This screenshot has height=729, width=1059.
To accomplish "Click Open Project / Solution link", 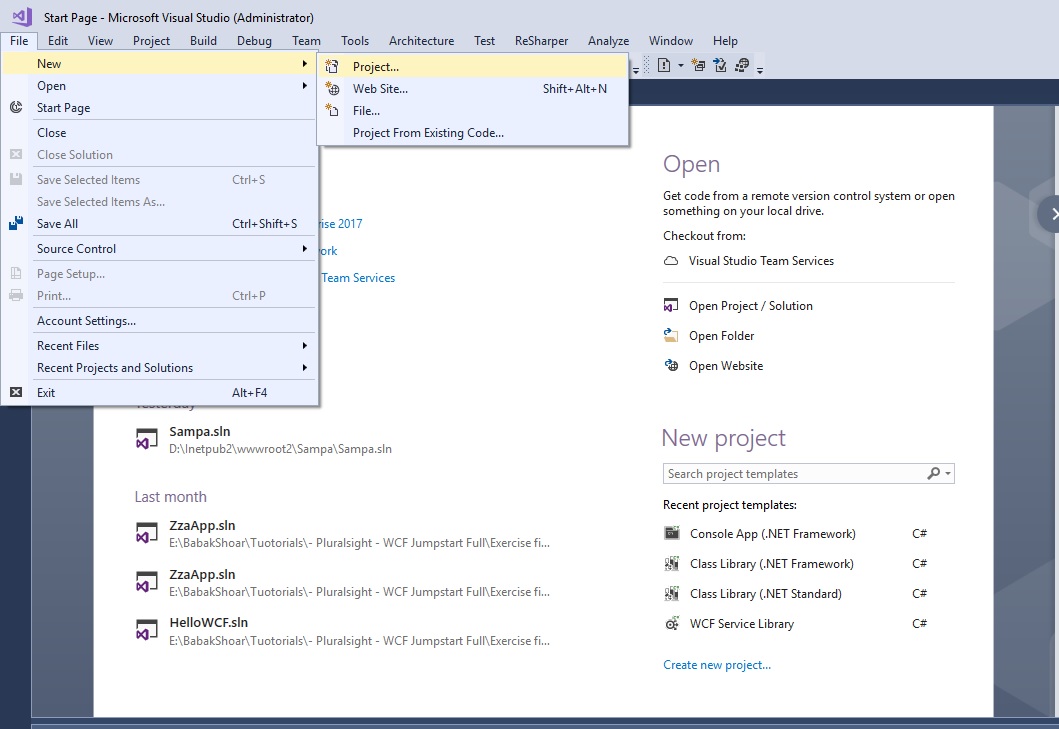I will (x=750, y=306).
